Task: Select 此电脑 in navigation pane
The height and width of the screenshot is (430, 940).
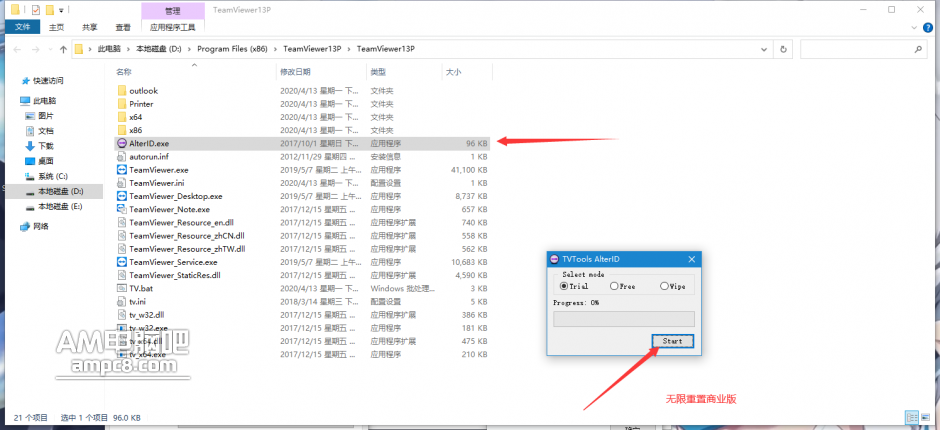Action: tap(45, 101)
